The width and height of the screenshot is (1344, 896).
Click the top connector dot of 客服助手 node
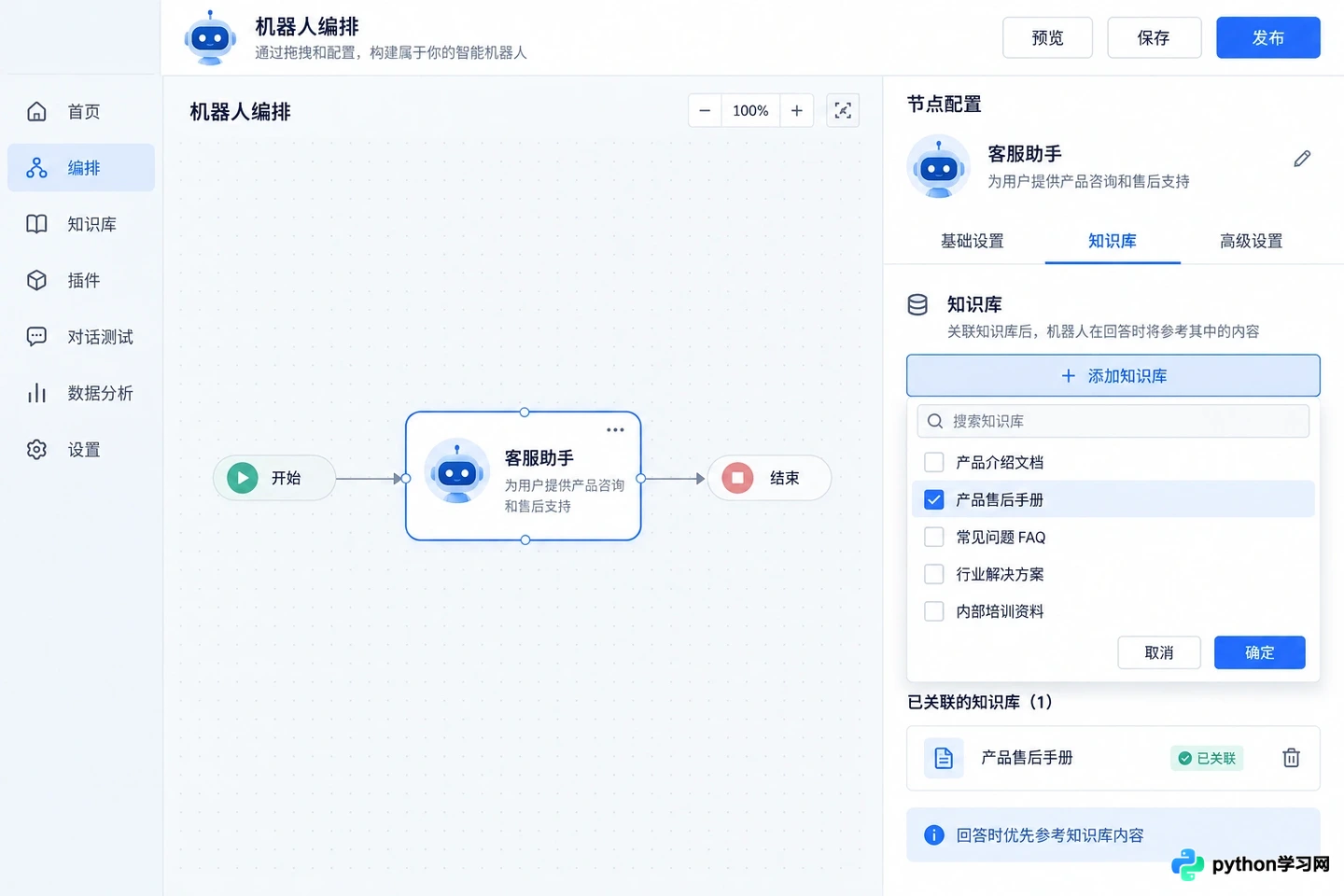coord(525,412)
